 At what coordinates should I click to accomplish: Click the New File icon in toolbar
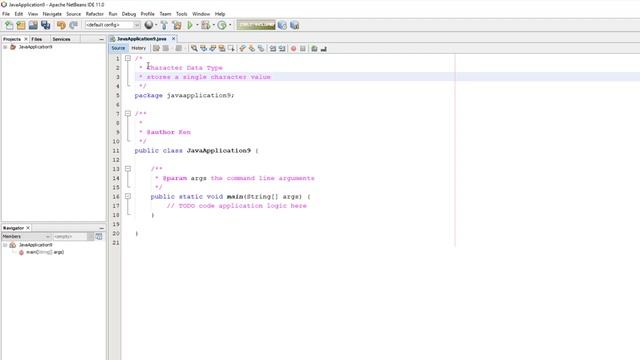click(9, 25)
